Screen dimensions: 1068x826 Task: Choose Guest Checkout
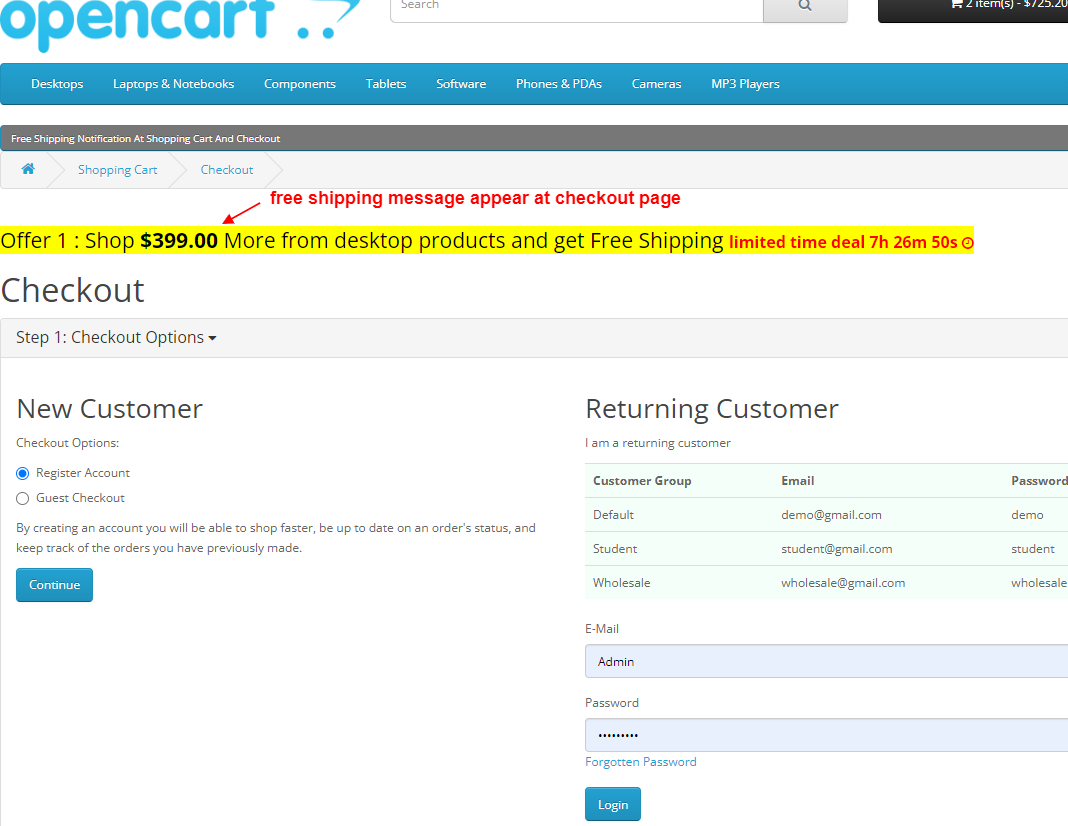[22, 497]
